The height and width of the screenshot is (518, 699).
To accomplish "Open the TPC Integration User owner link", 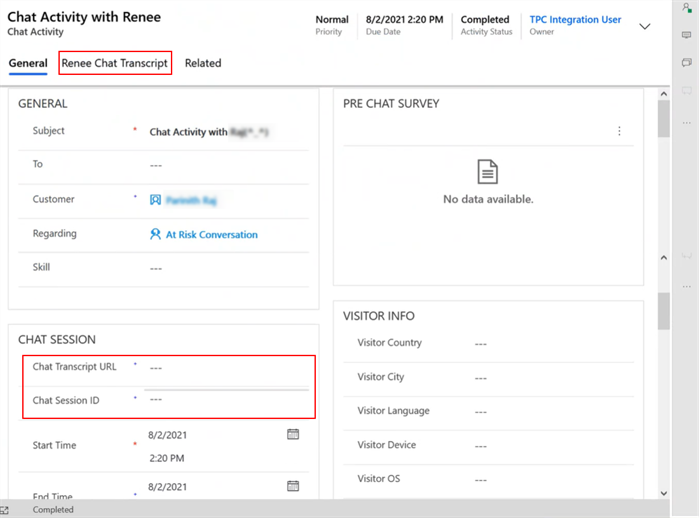I will pyautogui.click(x=575, y=20).
